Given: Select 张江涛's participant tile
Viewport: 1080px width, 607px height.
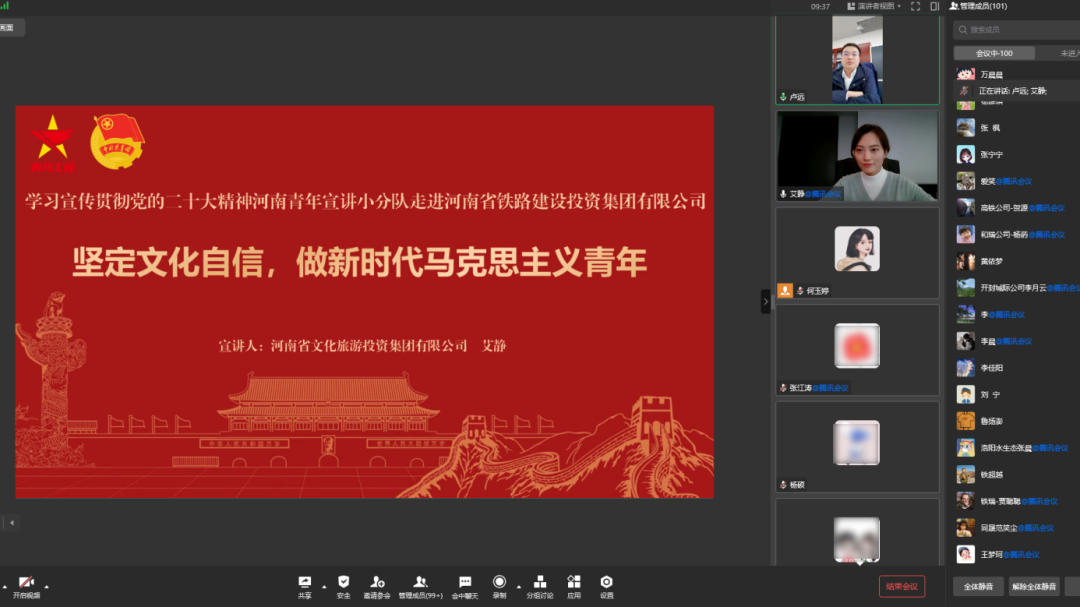Looking at the screenshot, I should [x=858, y=350].
